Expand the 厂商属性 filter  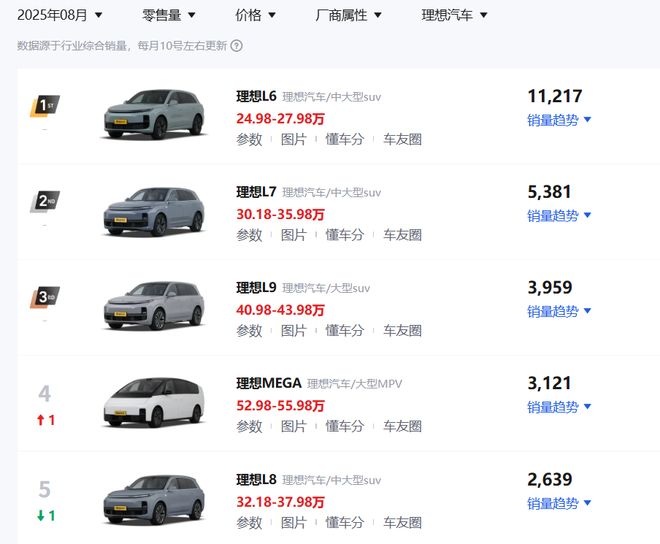coord(348,15)
